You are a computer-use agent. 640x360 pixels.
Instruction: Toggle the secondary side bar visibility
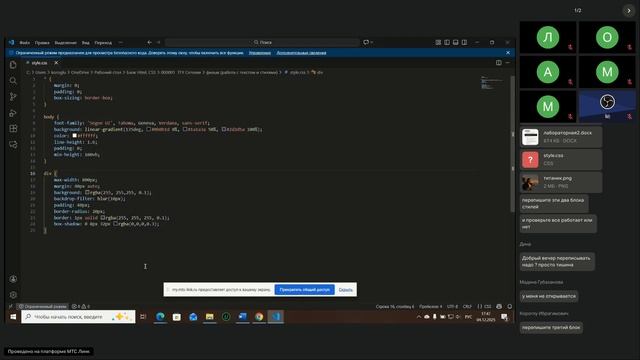[464, 42]
